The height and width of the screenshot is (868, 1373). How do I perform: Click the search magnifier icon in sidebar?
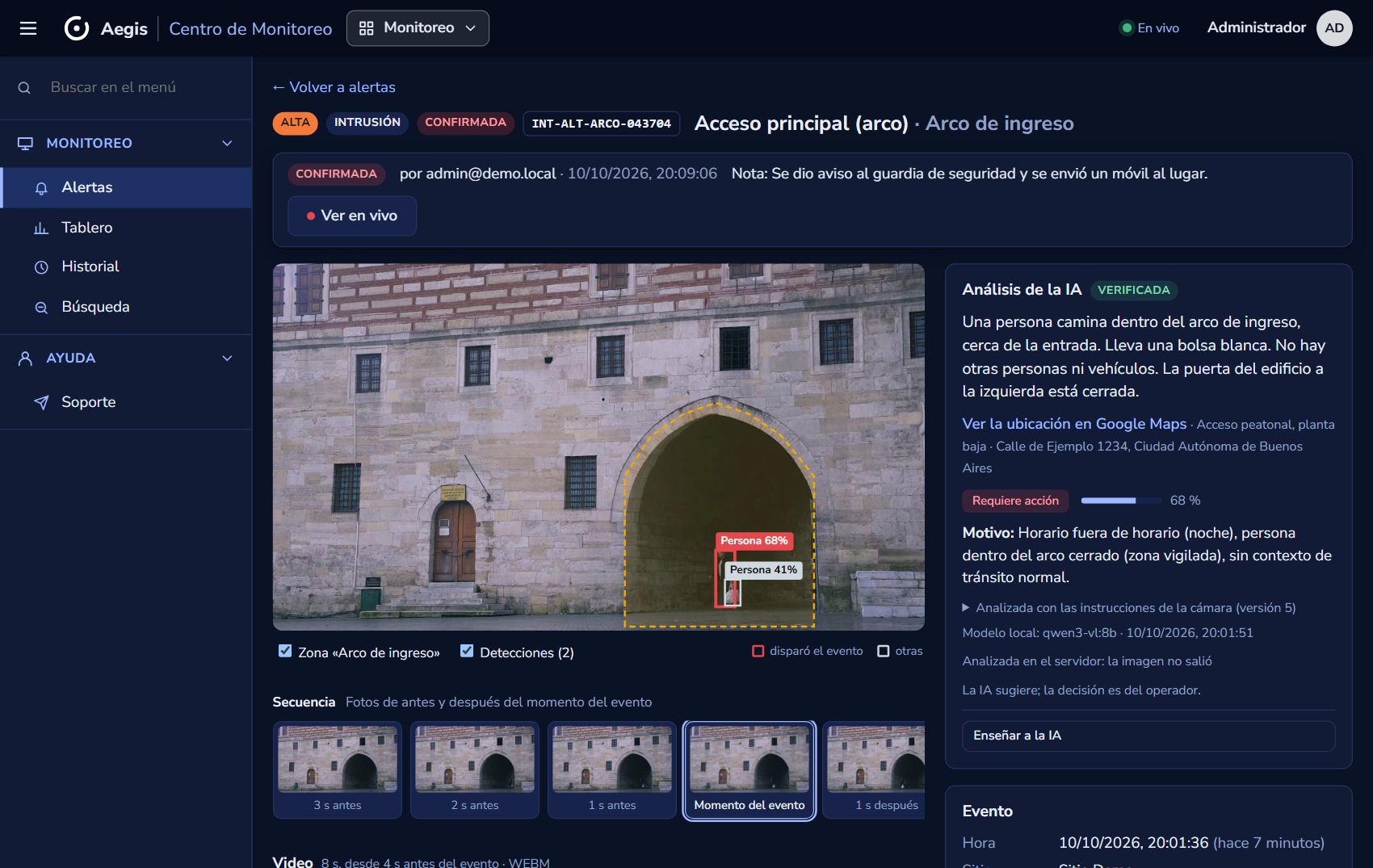click(24, 87)
